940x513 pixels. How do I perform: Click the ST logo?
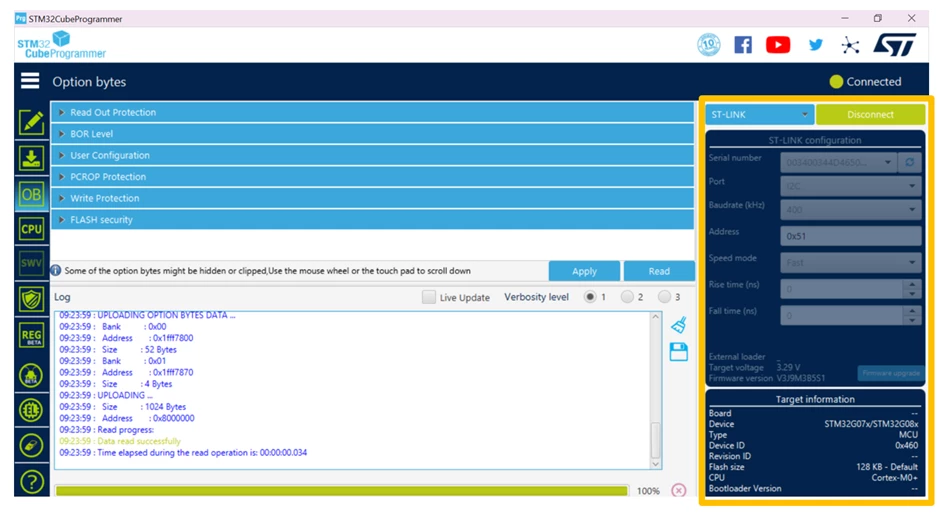point(894,45)
